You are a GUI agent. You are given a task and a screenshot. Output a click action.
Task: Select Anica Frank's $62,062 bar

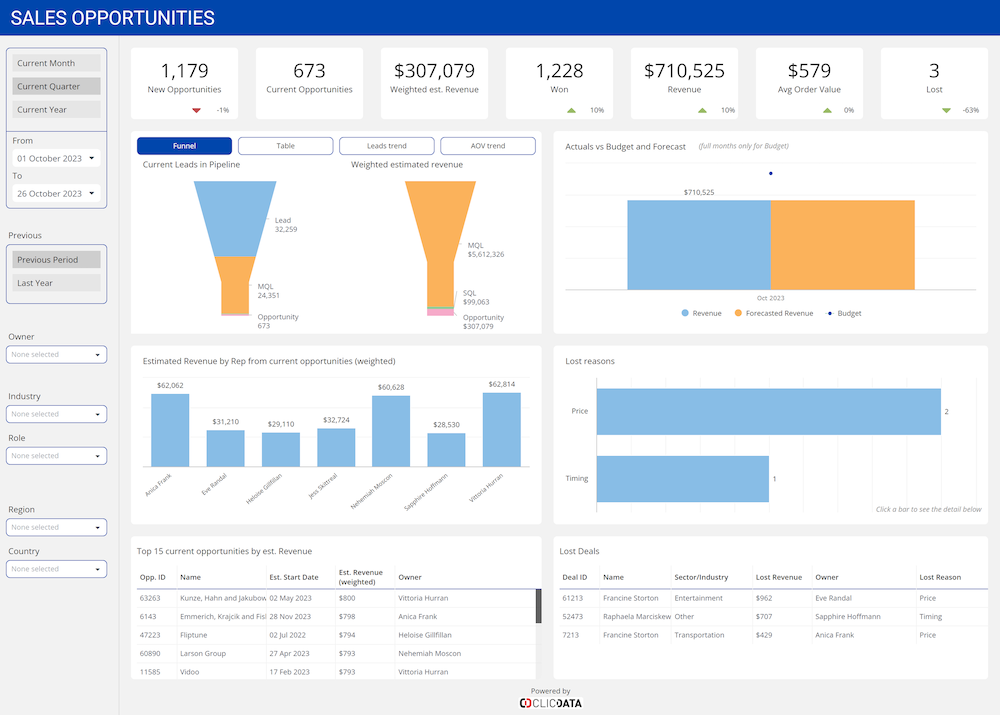(170, 431)
